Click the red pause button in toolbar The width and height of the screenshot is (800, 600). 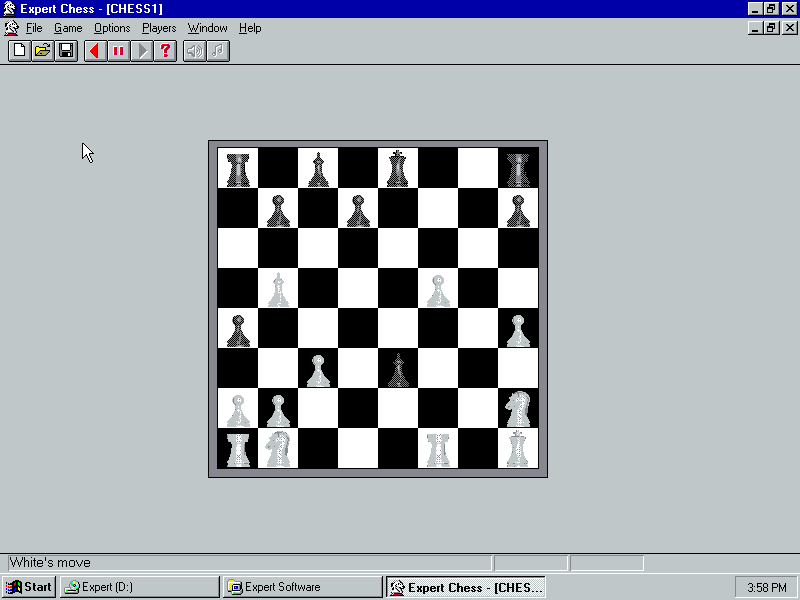[118, 51]
